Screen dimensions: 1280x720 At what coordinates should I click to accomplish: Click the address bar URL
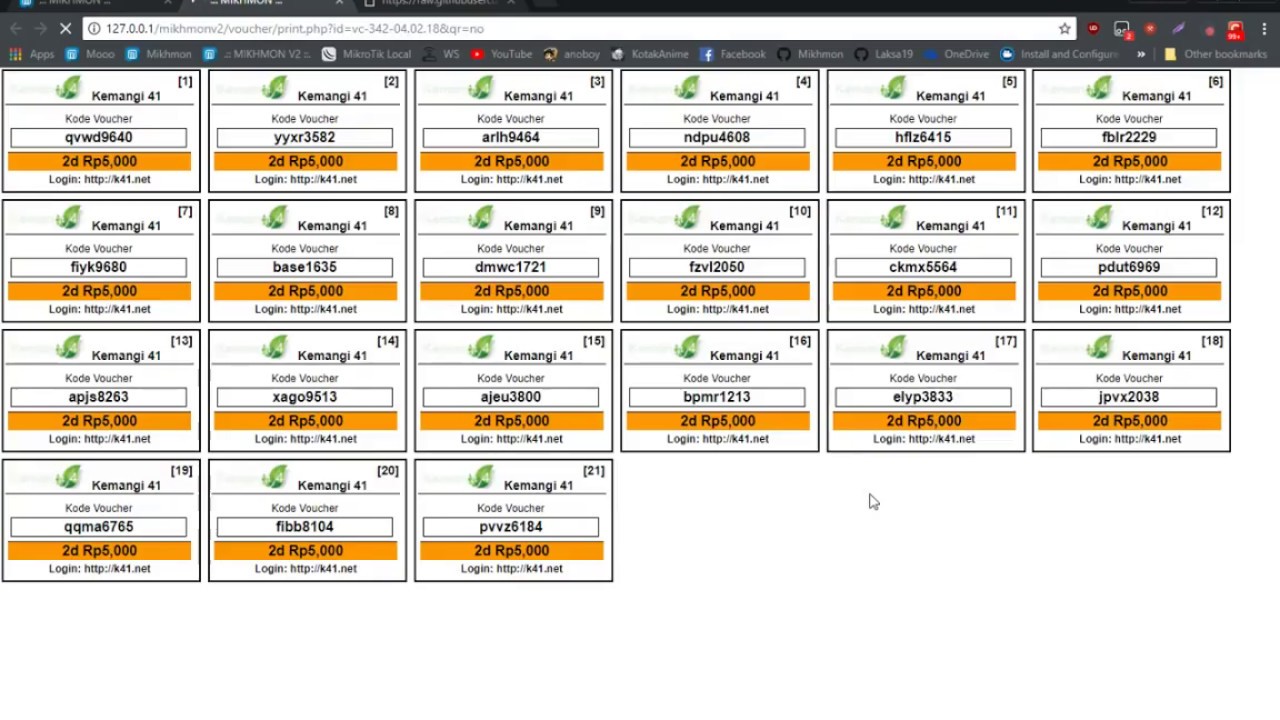[x=295, y=29]
